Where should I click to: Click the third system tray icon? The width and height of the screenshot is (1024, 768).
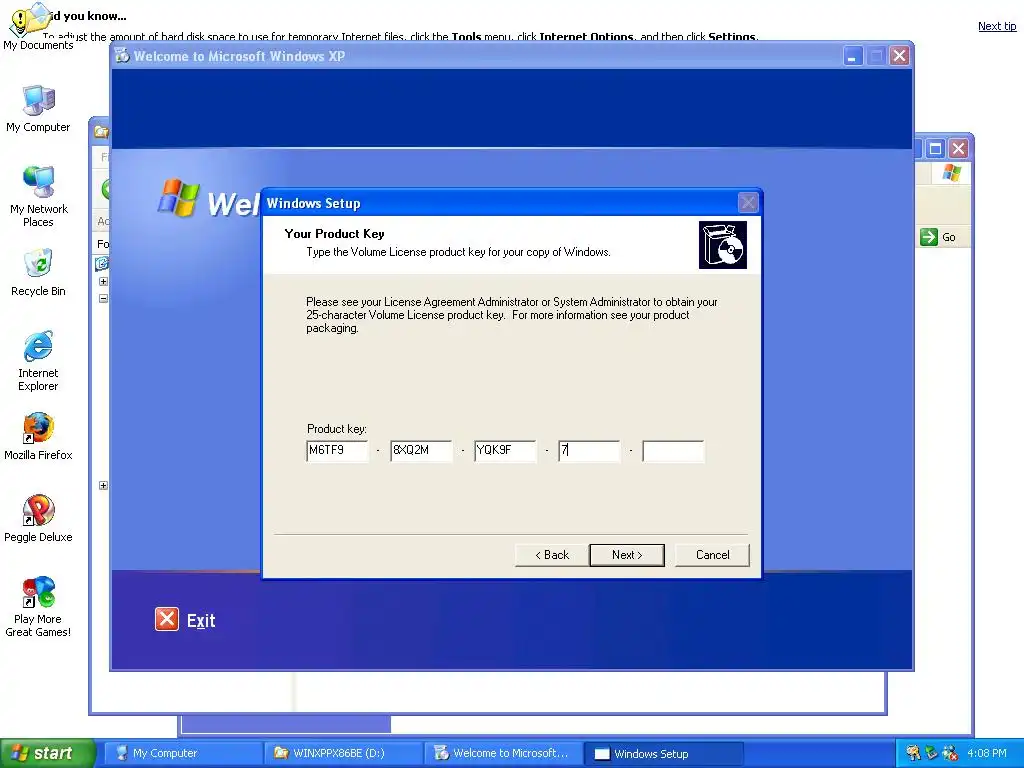click(950, 753)
